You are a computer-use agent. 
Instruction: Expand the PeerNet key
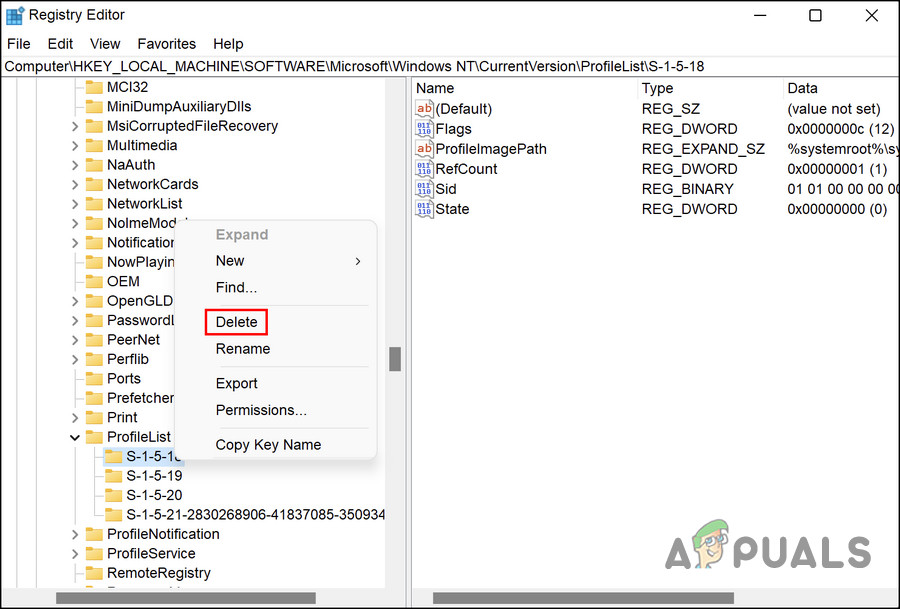pos(75,340)
